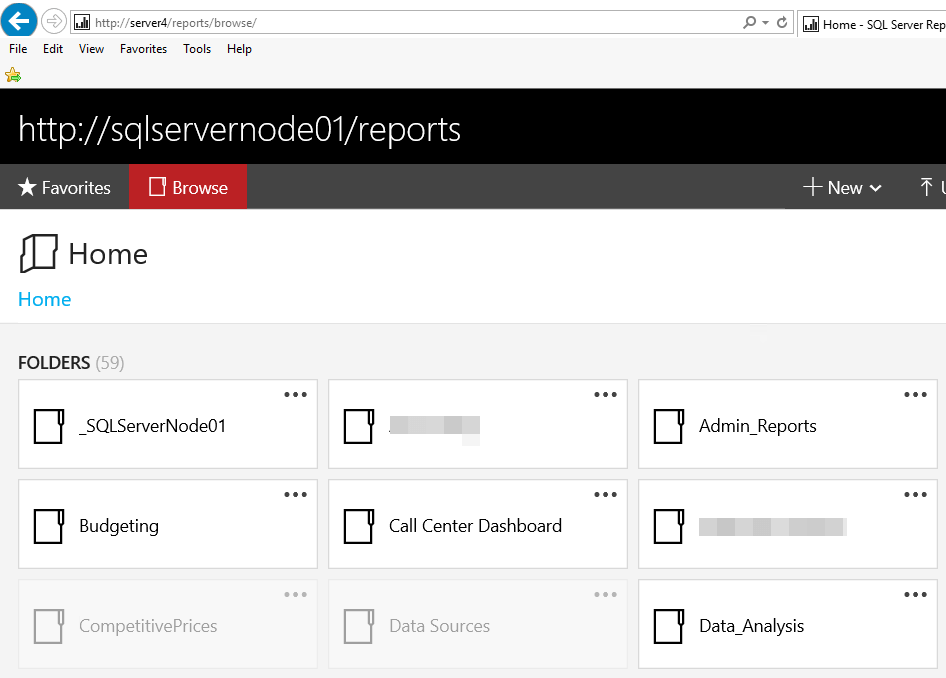Open the Tools menu
The width and height of the screenshot is (946, 678).
pos(197,49)
